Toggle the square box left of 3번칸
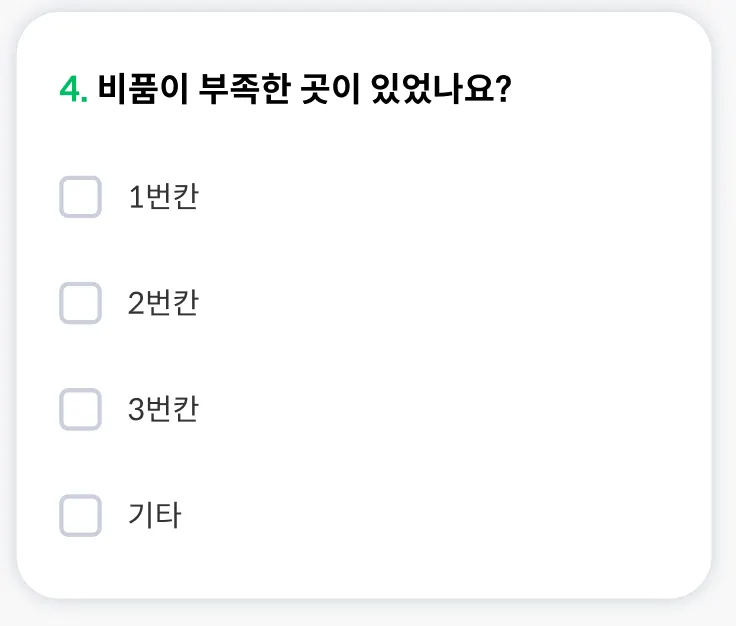Viewport: 736px width, 626px height. click(81, 409)
